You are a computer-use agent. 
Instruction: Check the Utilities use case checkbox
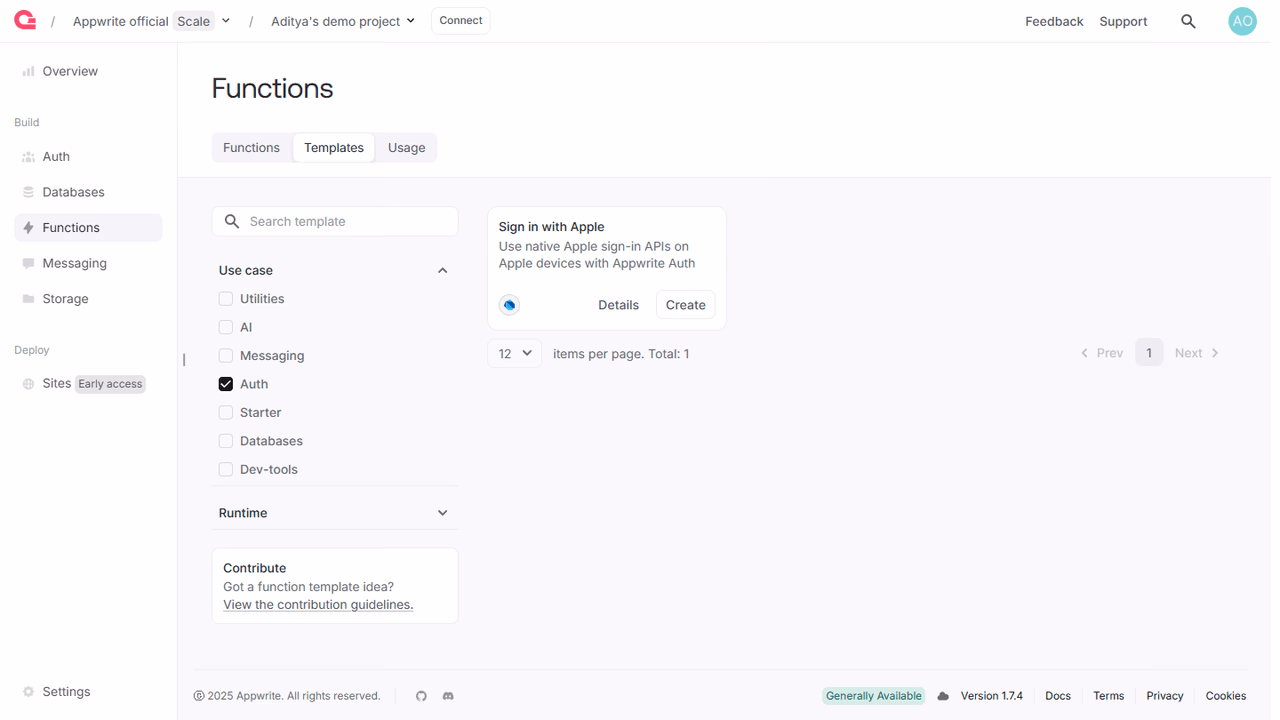point(226,299)
